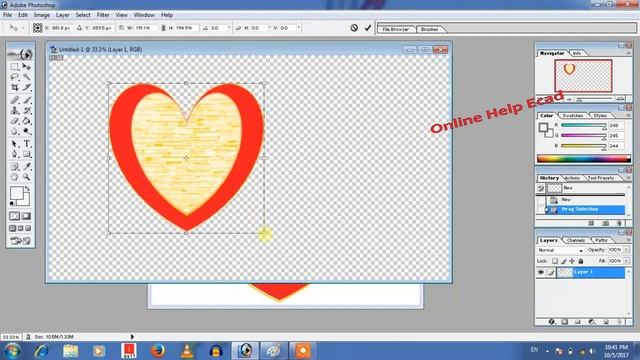Select the History Brush tool
The image size is (640, 360).
(x=27, y=111)
